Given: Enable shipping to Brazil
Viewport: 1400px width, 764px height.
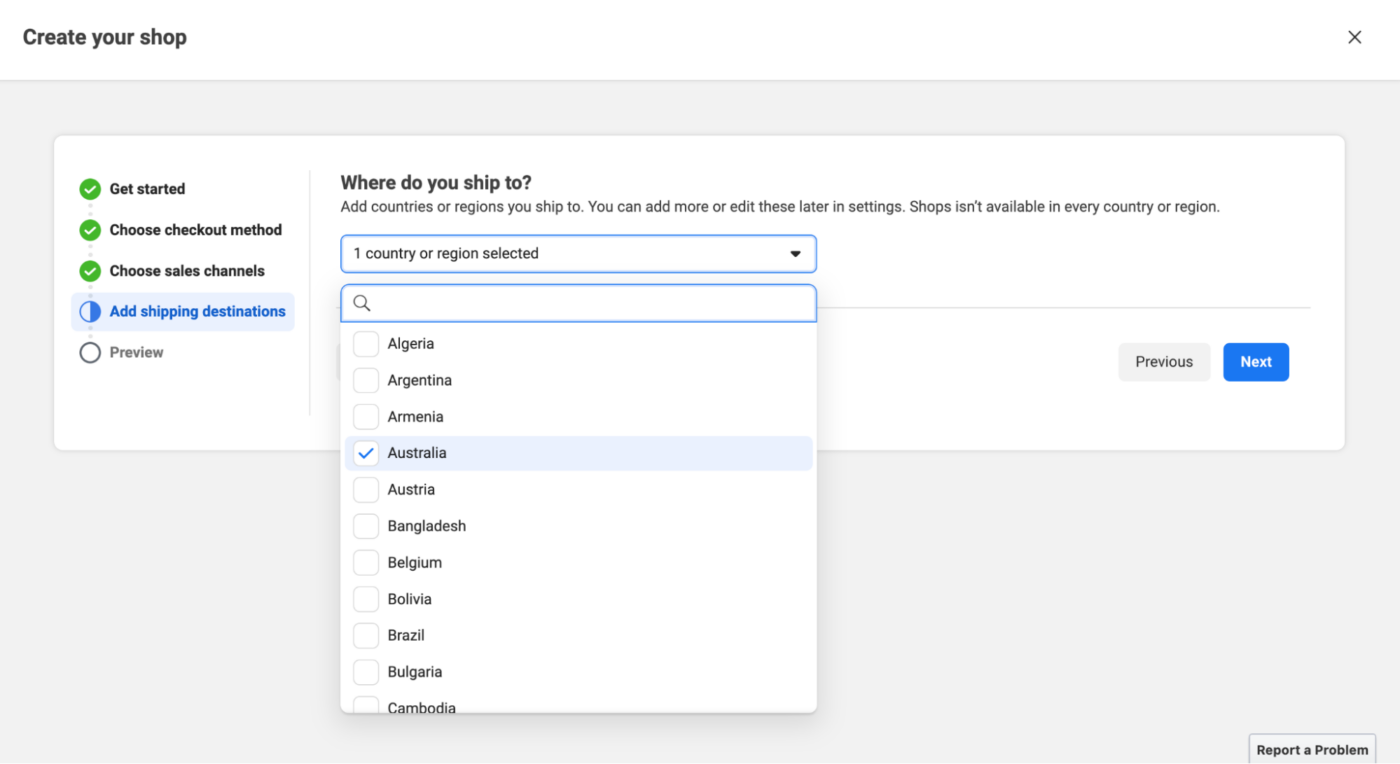Looking at the screenshot, I should pos(365,635).
